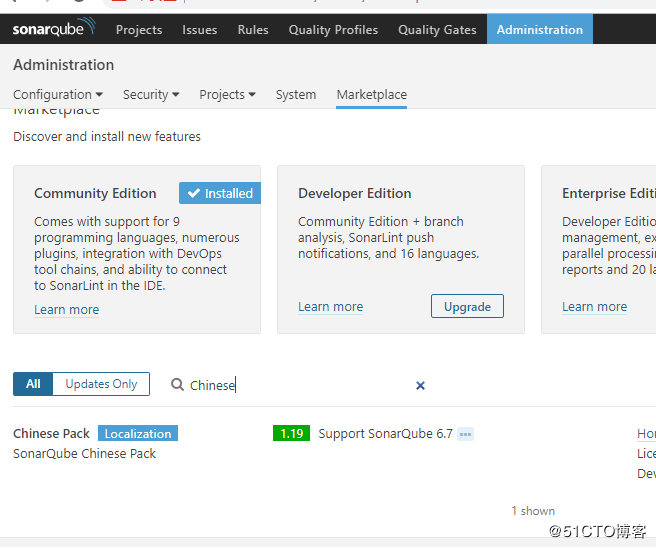Open the Configuration dropdown
The width and height of the screenshot is (656, 548).
[57, 94]
